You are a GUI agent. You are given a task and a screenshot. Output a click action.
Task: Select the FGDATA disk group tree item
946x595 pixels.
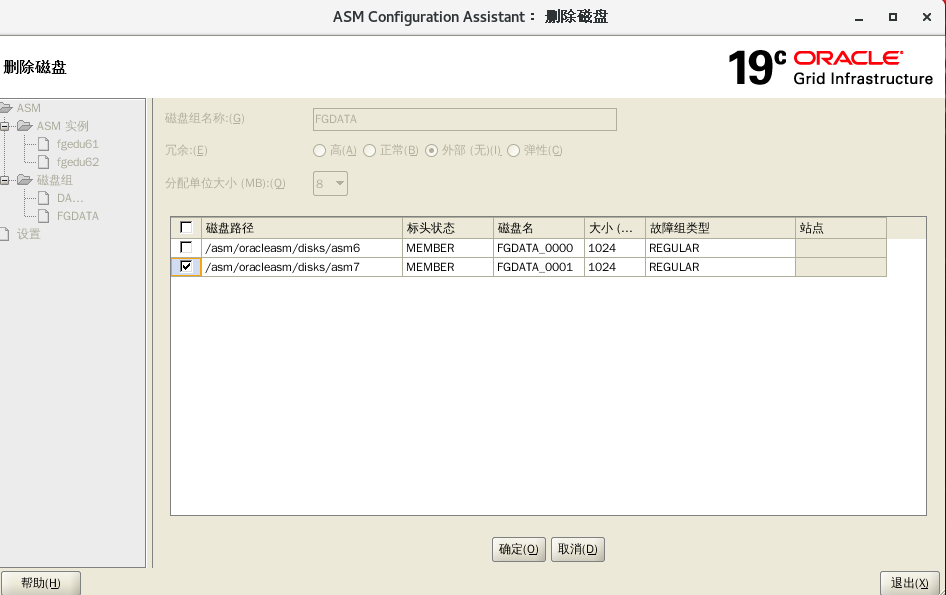(77, 216)
